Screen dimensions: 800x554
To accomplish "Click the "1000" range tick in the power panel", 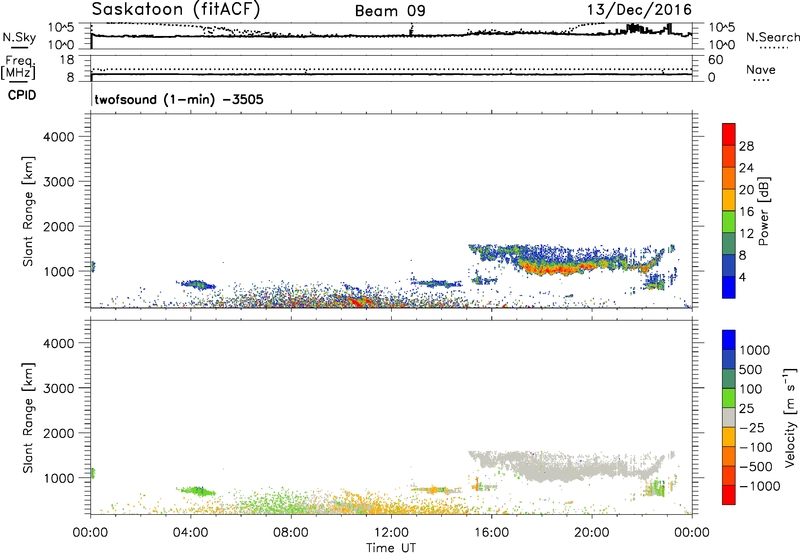I will coord(58,271).
